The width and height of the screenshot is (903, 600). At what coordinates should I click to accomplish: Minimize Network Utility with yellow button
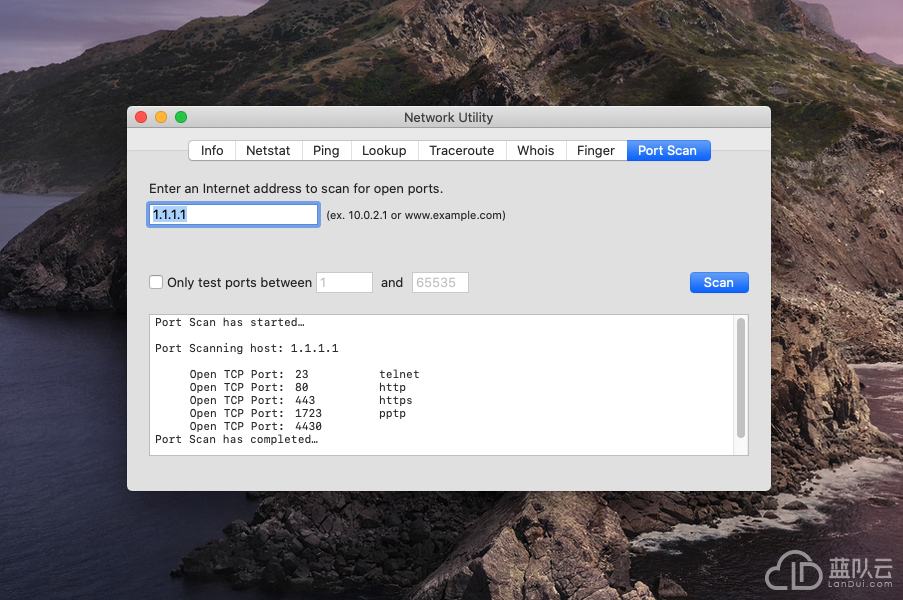161,117
